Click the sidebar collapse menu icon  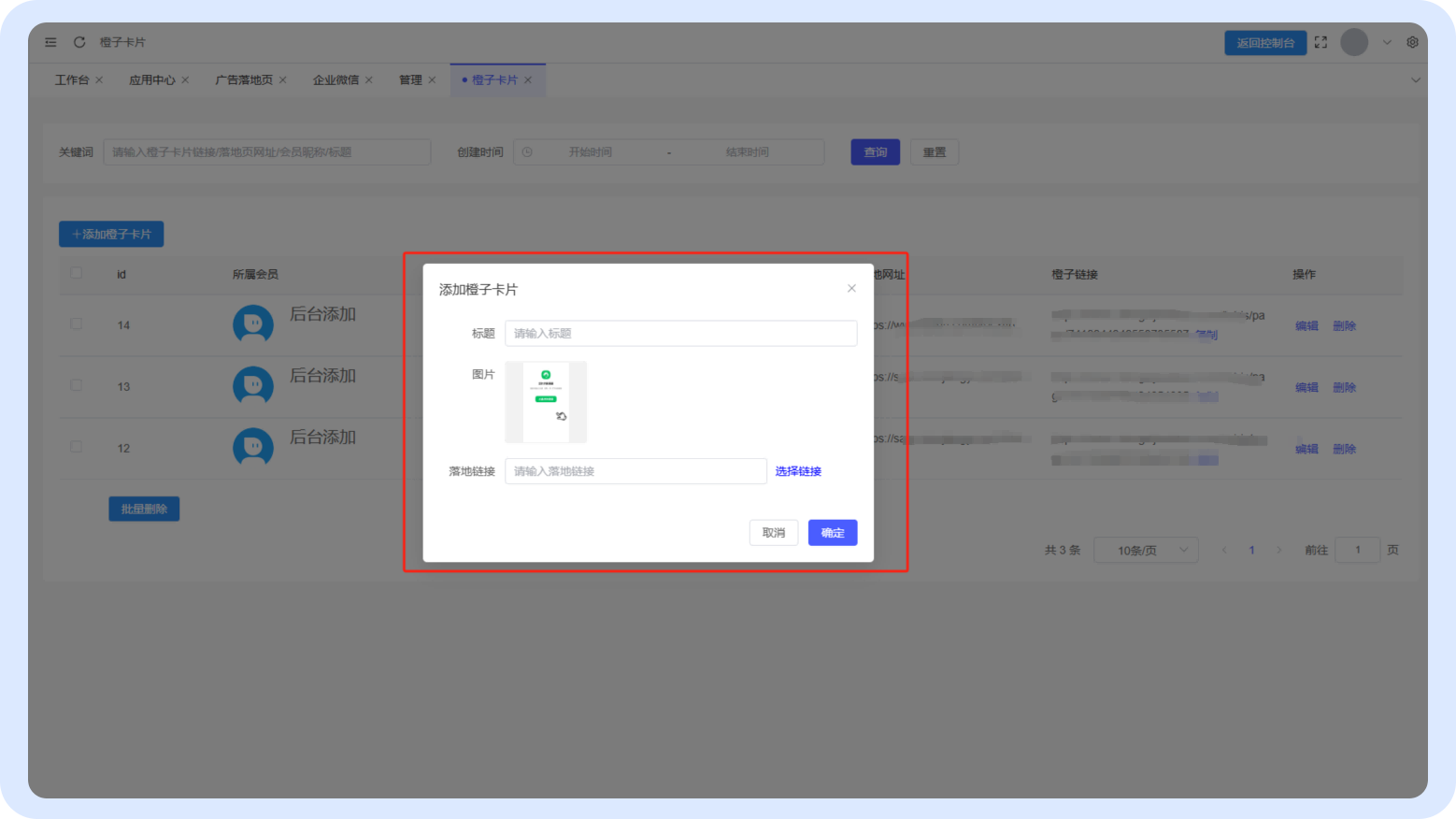click(x=50, y=42)
